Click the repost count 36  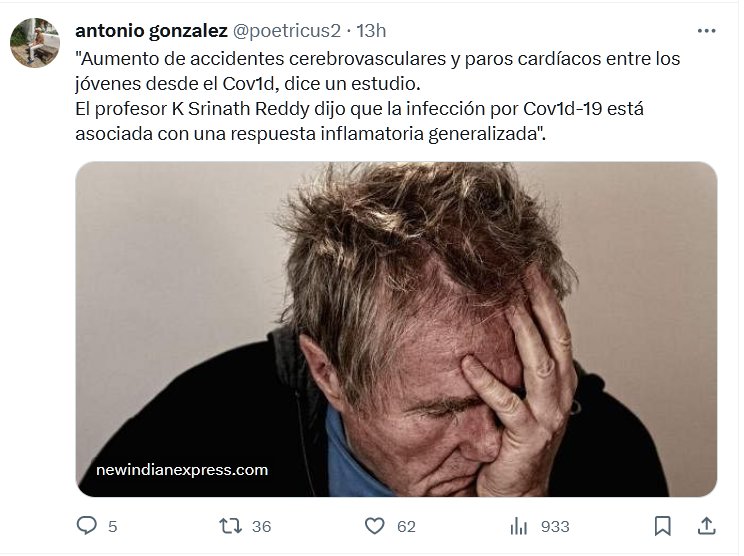pyautogui.click(x=261, y=527)
